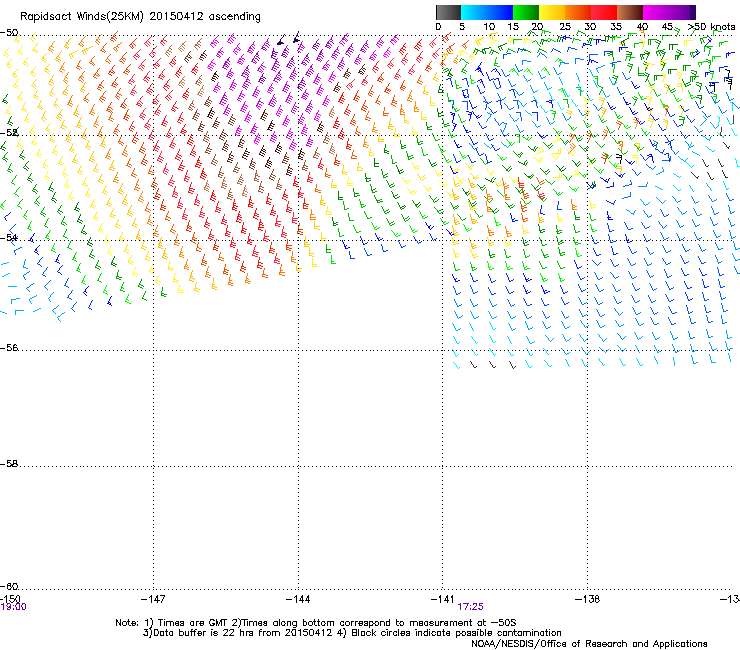The height and width of the screenshot is (650, 740).
Task: Click the note 'Data buffer is 22 hrs'
Action: [x=203, y=633]
